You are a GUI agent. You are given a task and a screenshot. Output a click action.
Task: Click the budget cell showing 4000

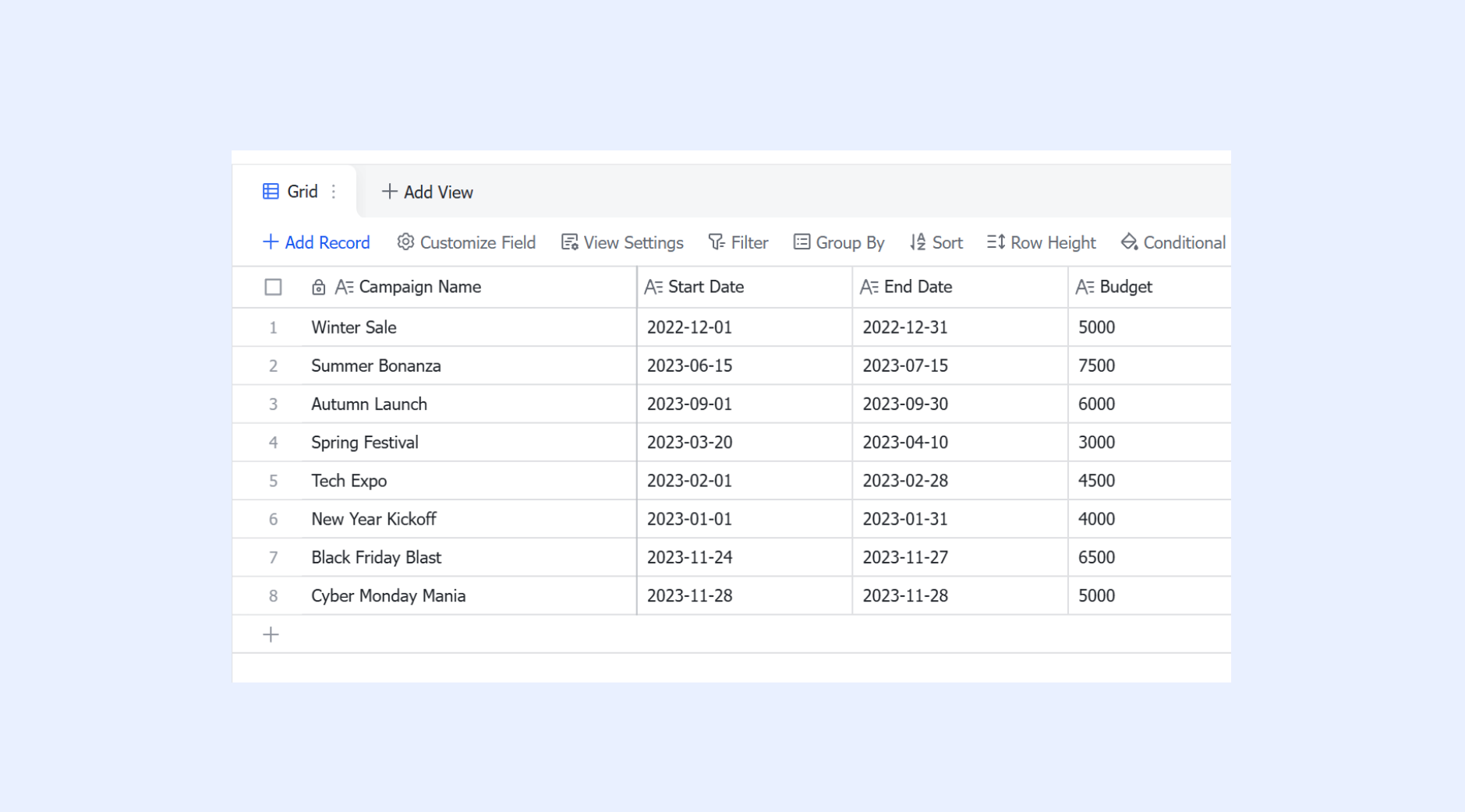[x=1150, y=519]
